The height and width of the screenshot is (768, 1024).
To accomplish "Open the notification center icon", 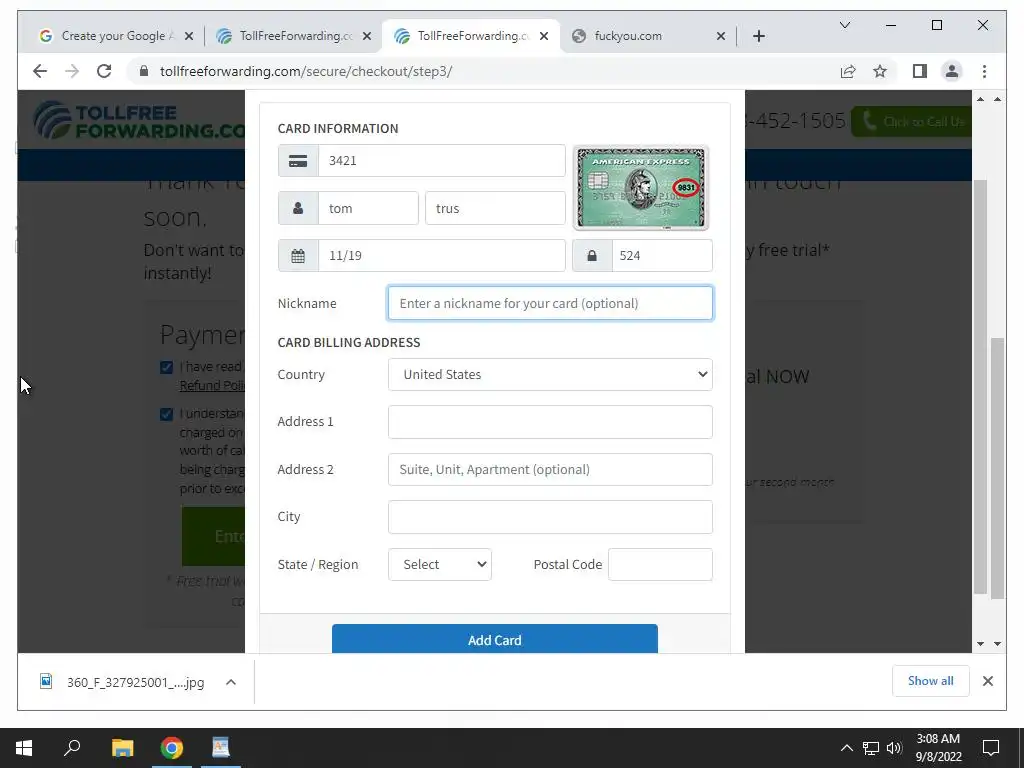I will tap(991, 748).
